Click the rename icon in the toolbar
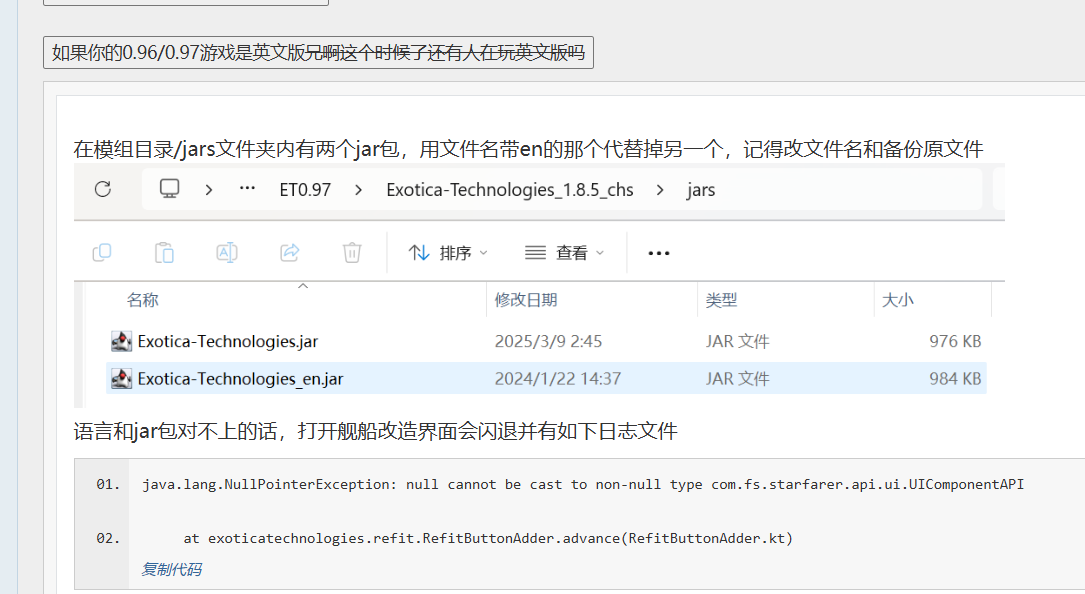 [227, 253]
